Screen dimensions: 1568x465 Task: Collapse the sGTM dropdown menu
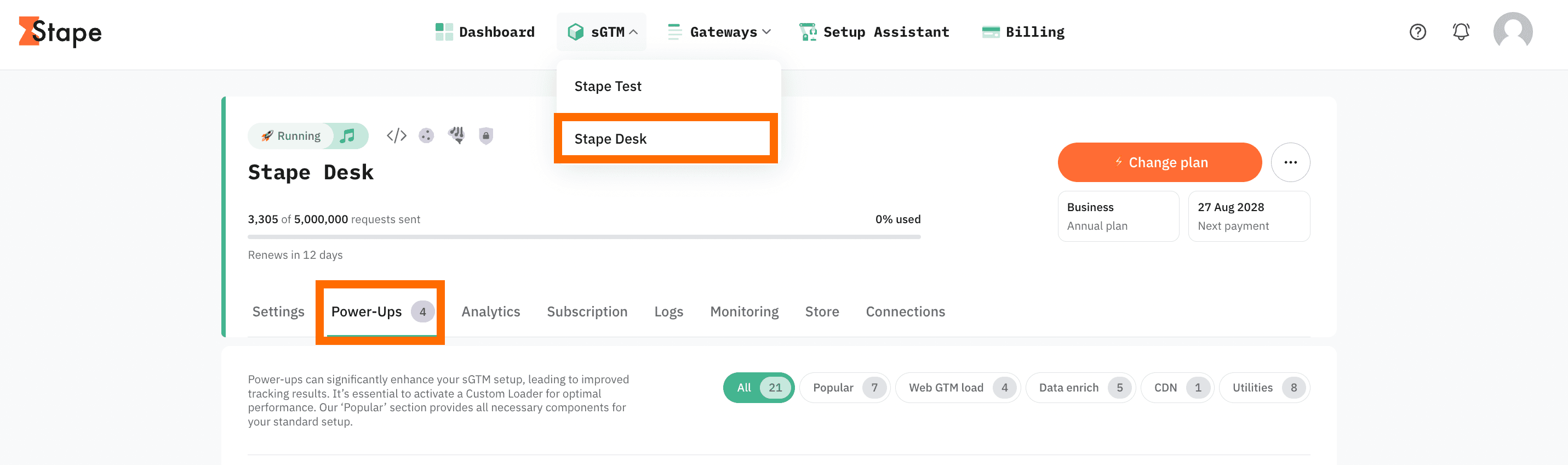pos(602,32)
